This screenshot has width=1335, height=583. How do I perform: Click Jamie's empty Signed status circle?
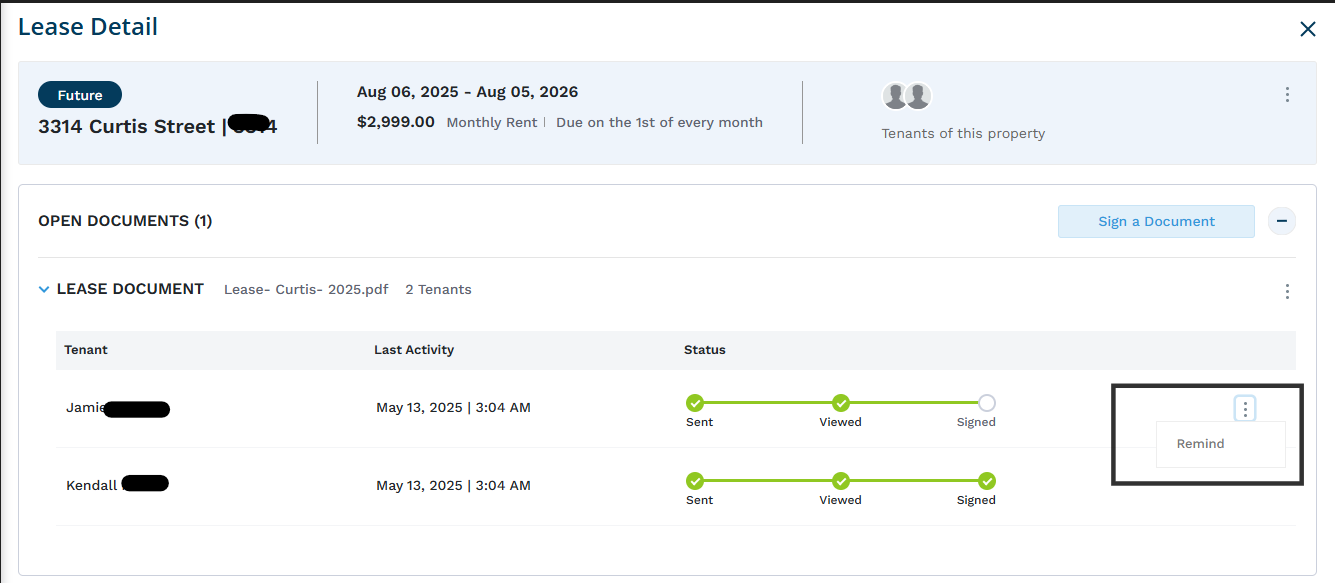[987, 403]
